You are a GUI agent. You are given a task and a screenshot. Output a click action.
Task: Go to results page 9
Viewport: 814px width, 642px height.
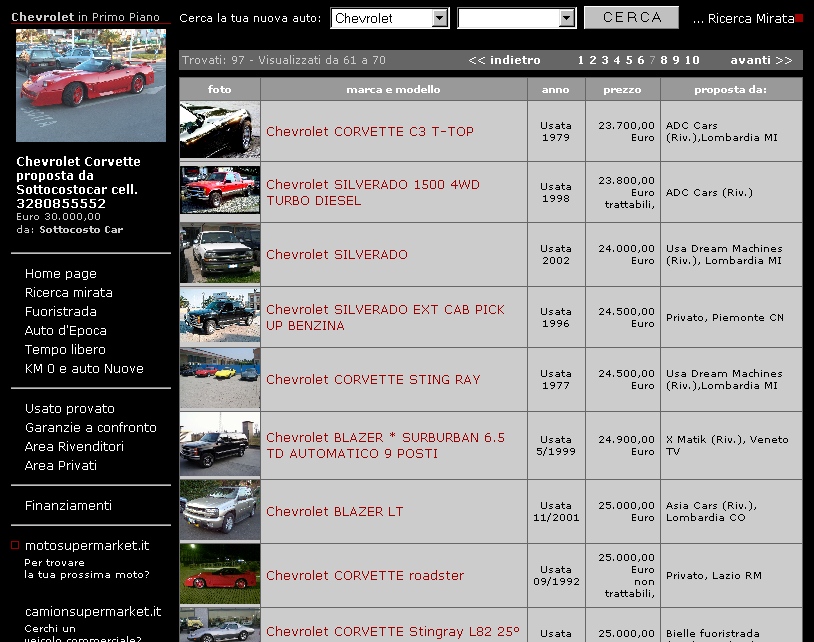[x=676, y=60]
